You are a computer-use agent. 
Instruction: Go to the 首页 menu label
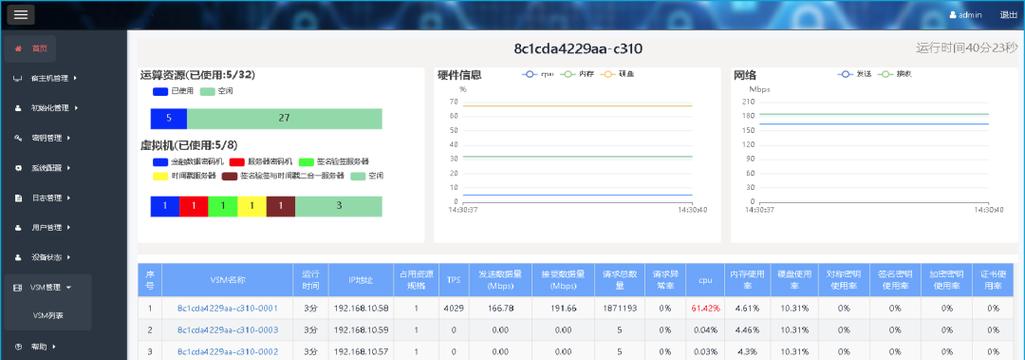pyautogui.click(x=40, y=48)
